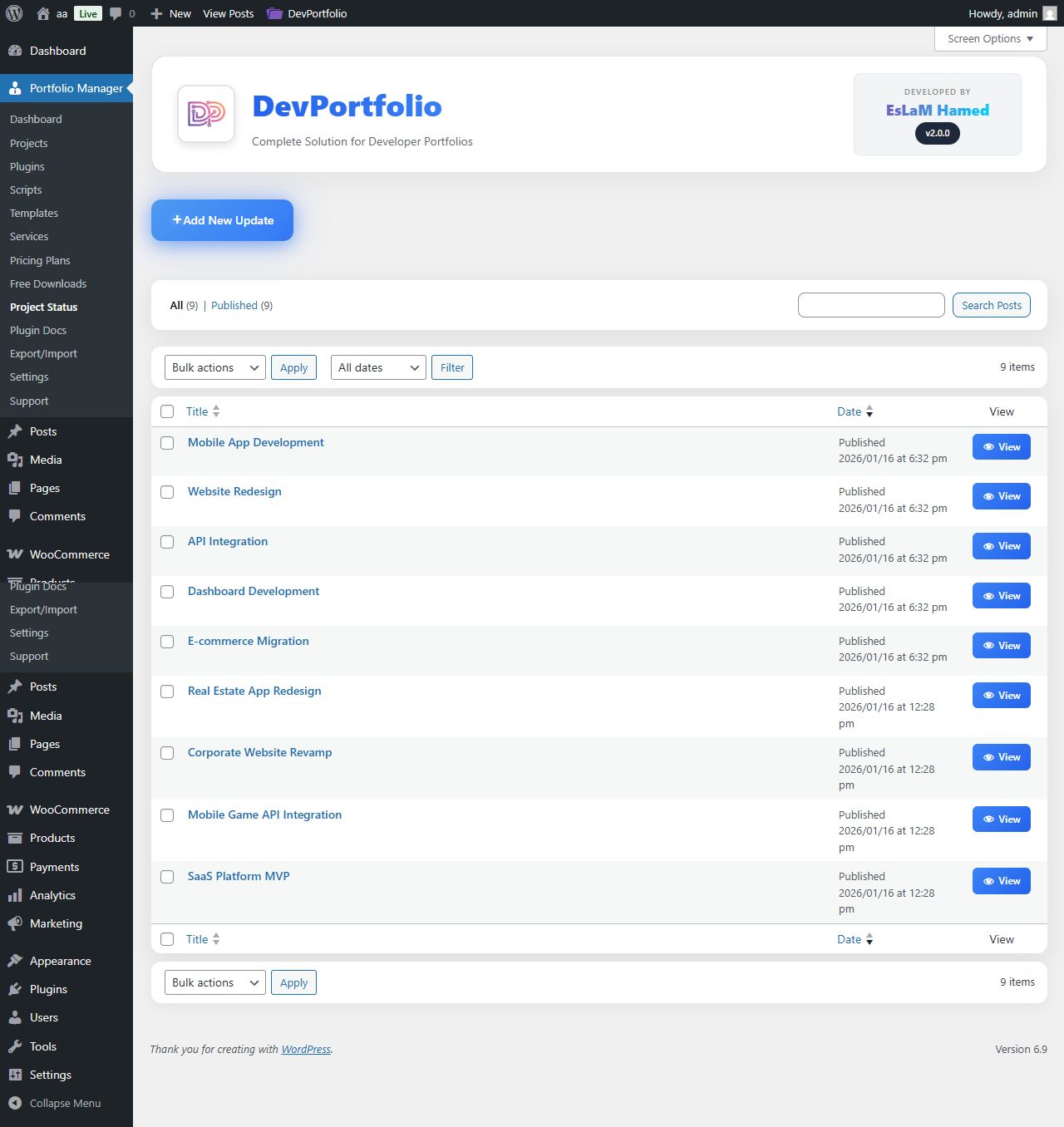The height and width of the screenshot is (1127, 1064).
Task: Open Projects in Portfolio Manager submenu
Action: tap(29, 143)
